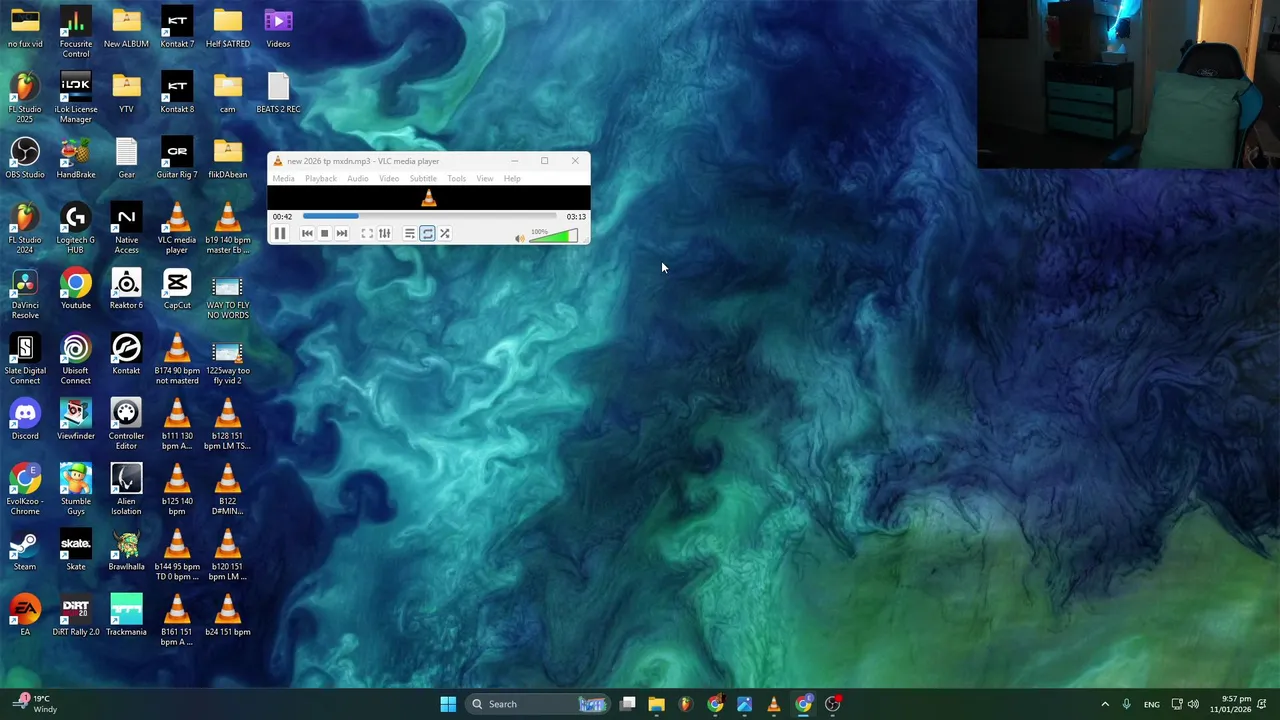The width and height of the screenshot is (1280, 720).
Task: Open the Tools menu in VLC
Action: tap(456, 178)
